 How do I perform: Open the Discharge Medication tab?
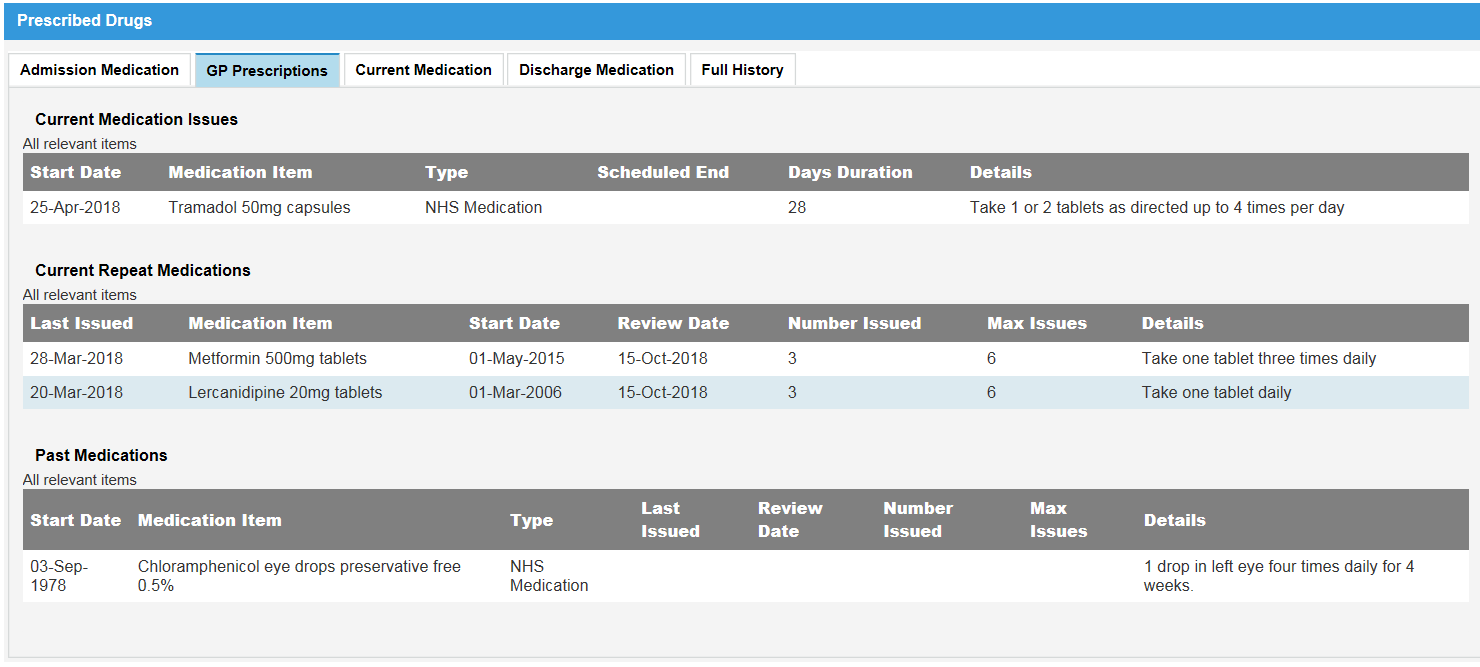(x=596, y=70)
